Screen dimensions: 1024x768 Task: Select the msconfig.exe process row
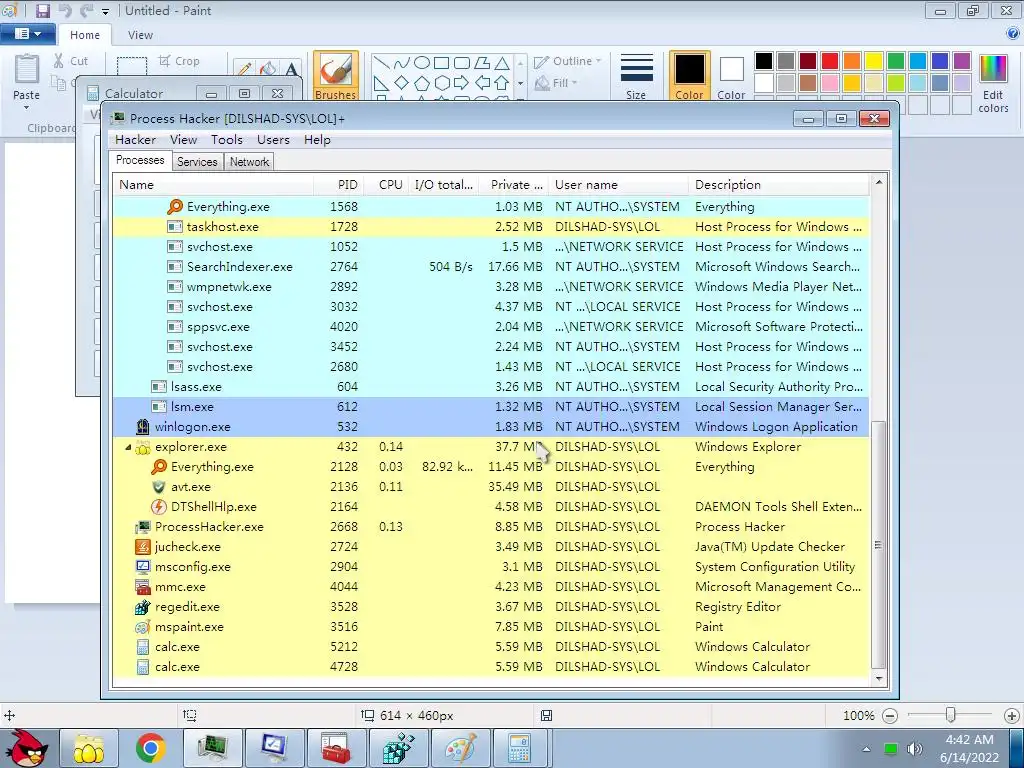(491, 567)
